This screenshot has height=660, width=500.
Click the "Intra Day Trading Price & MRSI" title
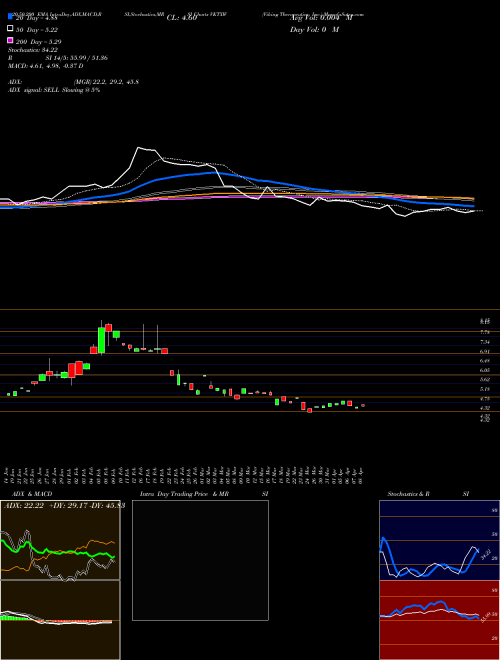[204, 494]
